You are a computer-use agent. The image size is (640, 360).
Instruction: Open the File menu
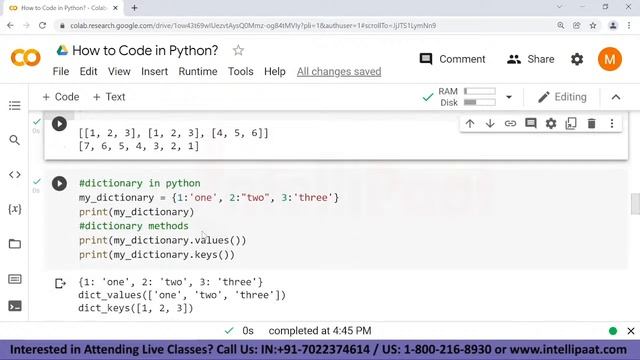click(x=61, y=71)
